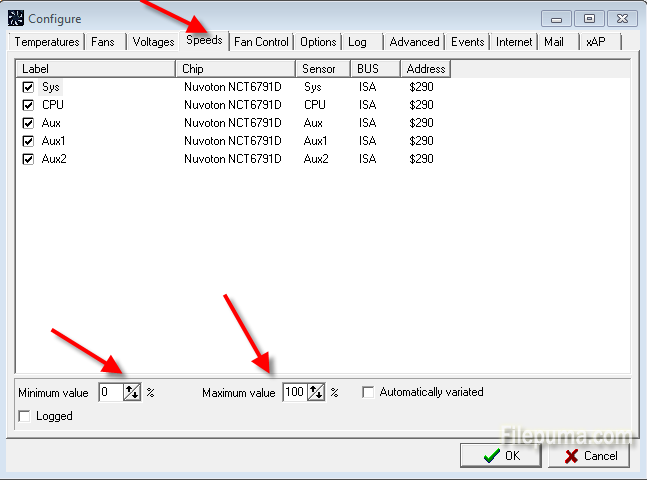Toggle the Aux2 checkbox
The width and height of the screenshot is (647, 480).
click(x=28, y=159)
